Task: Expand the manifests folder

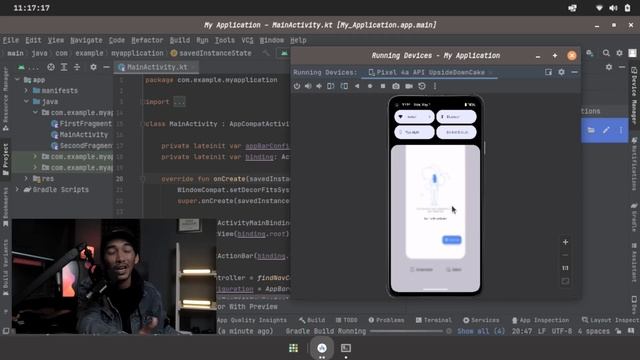Action: (x=26, y=91)
